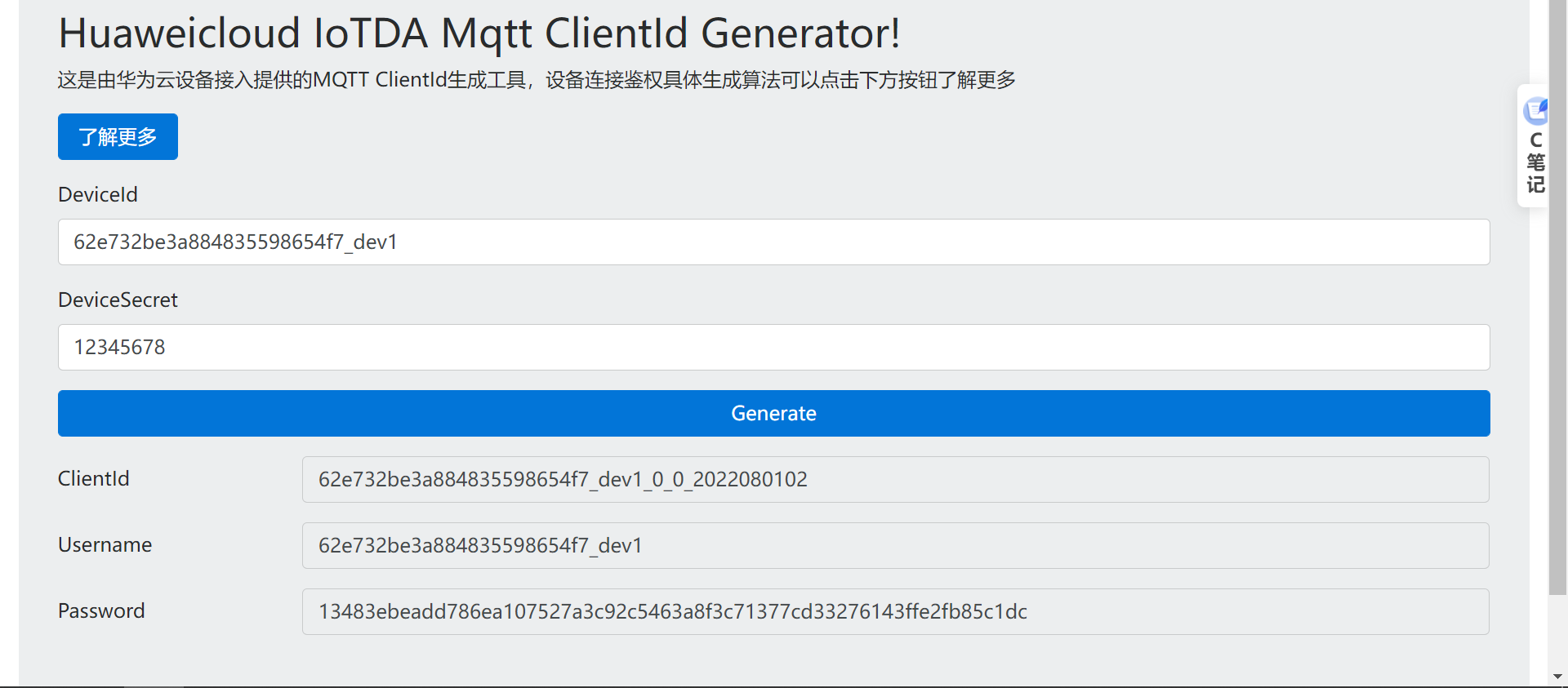The image size is (1568, 688).
Task: Click the DeviceId label
Action: pyautogui.click(x=98, y=195)
